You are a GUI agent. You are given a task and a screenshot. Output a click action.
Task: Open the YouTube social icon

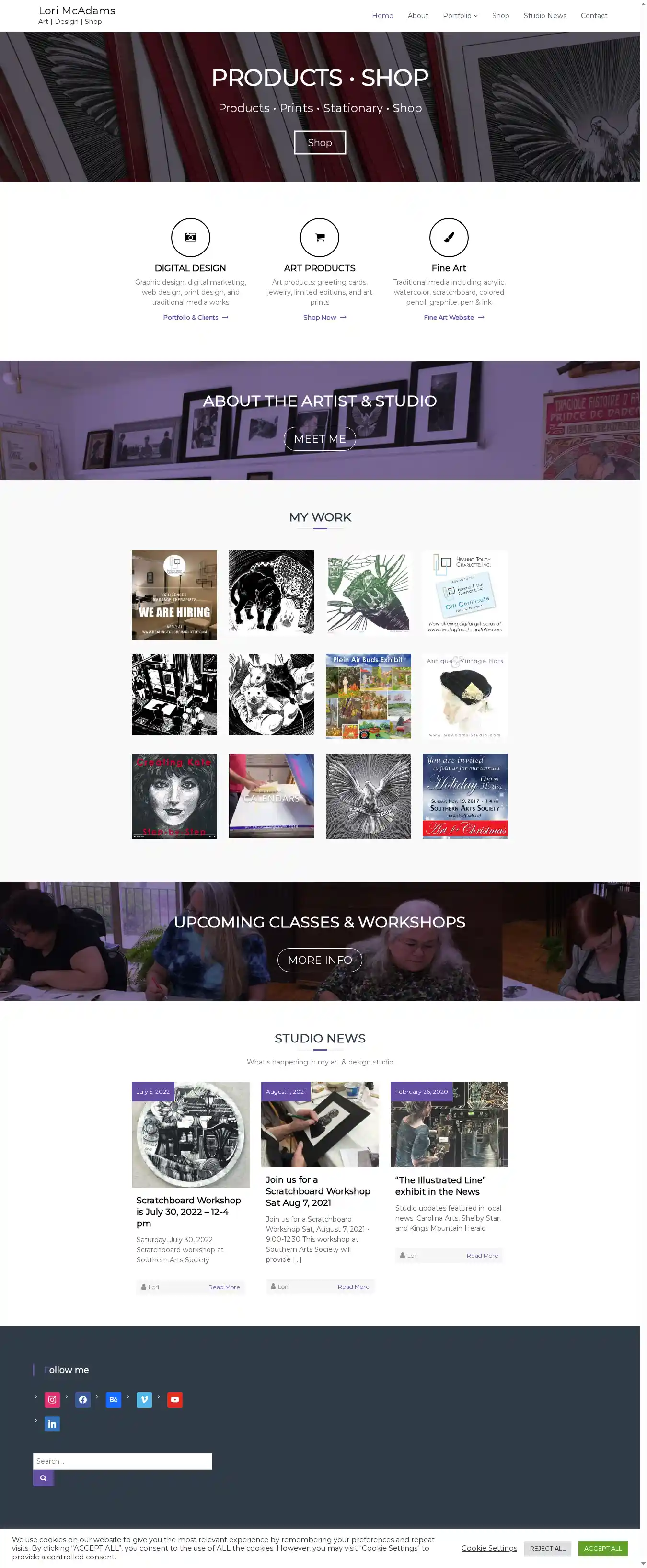coord(174,1399)
